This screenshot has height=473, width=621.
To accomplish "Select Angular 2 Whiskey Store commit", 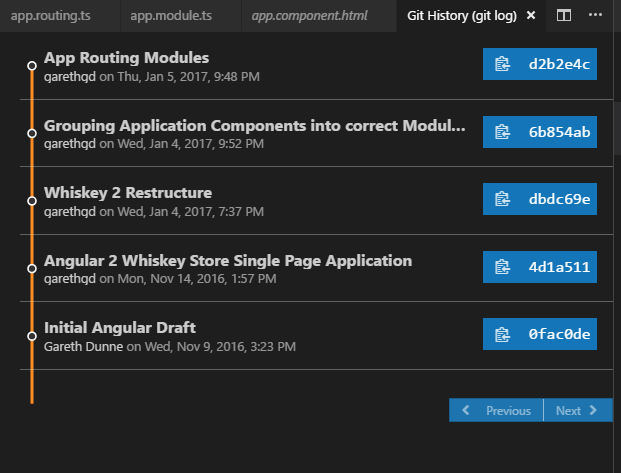I will point(227,260).
